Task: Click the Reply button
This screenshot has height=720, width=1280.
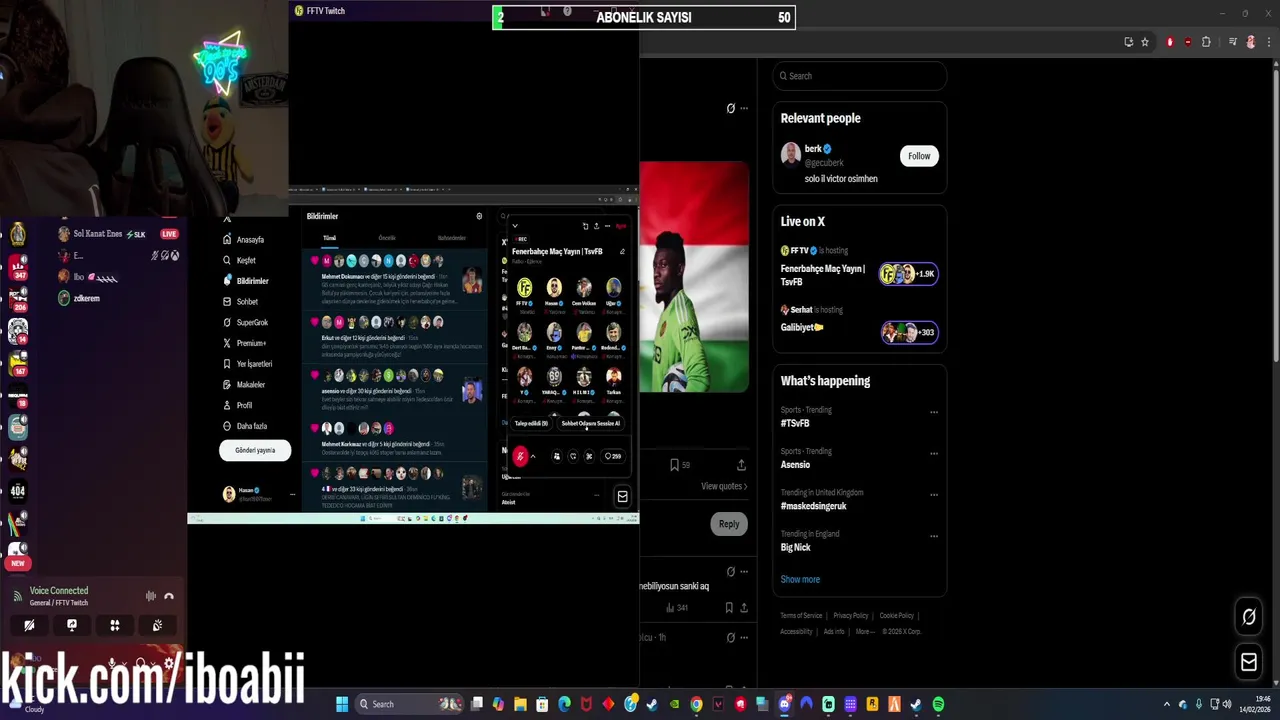Action: [729, 524]
